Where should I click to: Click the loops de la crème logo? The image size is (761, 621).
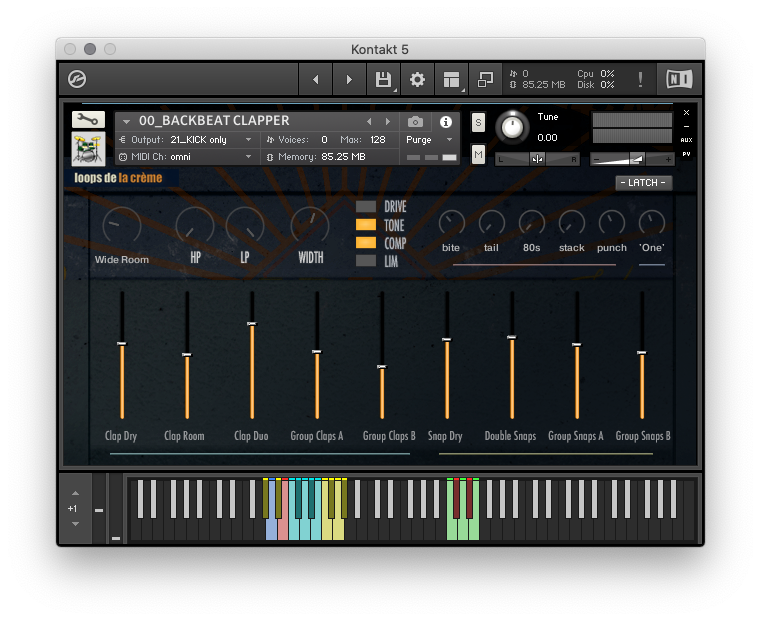(x=118, y=178)
